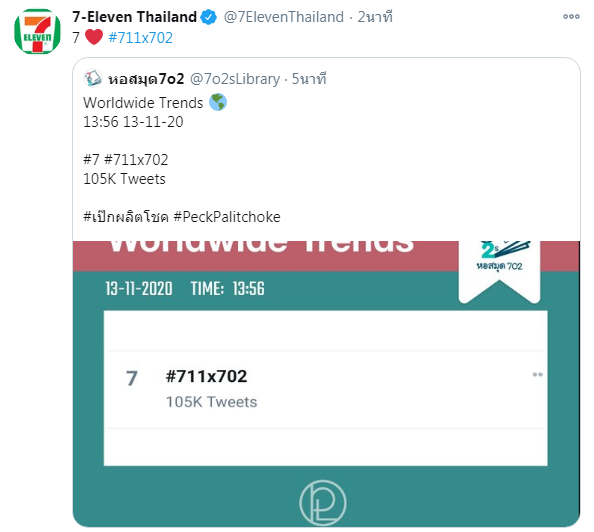Open the quoted tweet text 105K Tweets
The width and height of the screenshot is (594, 532).
pos(124,179)
